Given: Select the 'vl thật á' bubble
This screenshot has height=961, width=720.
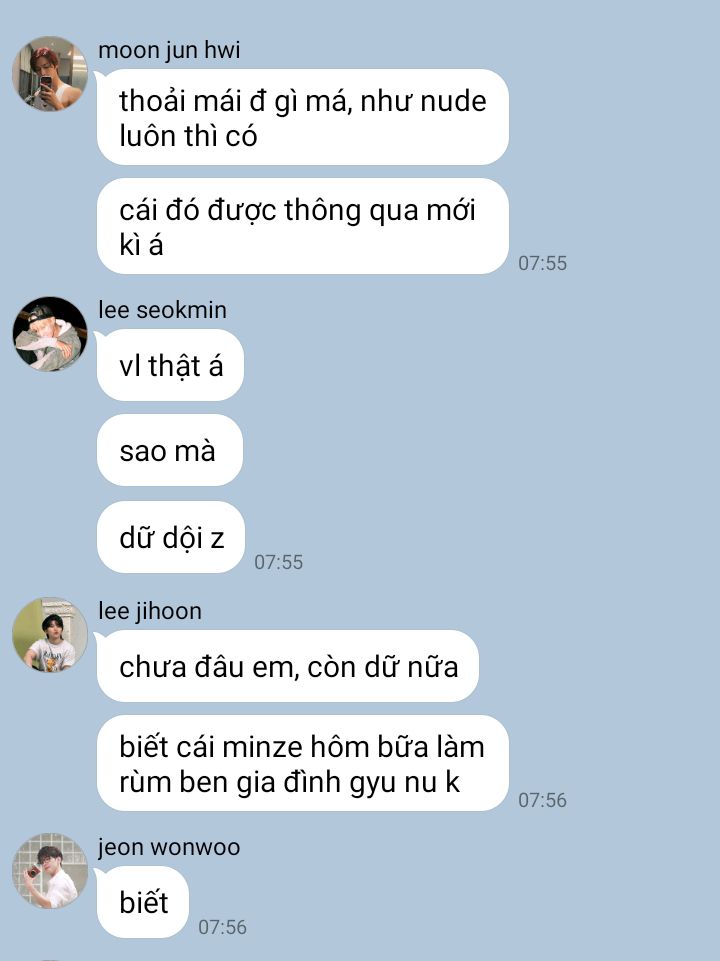Looking at the screenshot, I should pos(170,365).
